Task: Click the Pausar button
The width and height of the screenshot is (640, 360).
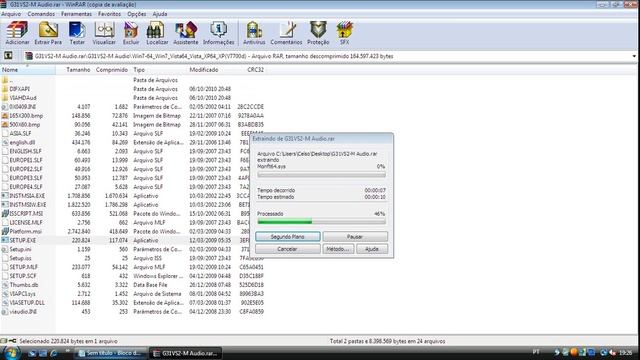Action: pos(355,237)
